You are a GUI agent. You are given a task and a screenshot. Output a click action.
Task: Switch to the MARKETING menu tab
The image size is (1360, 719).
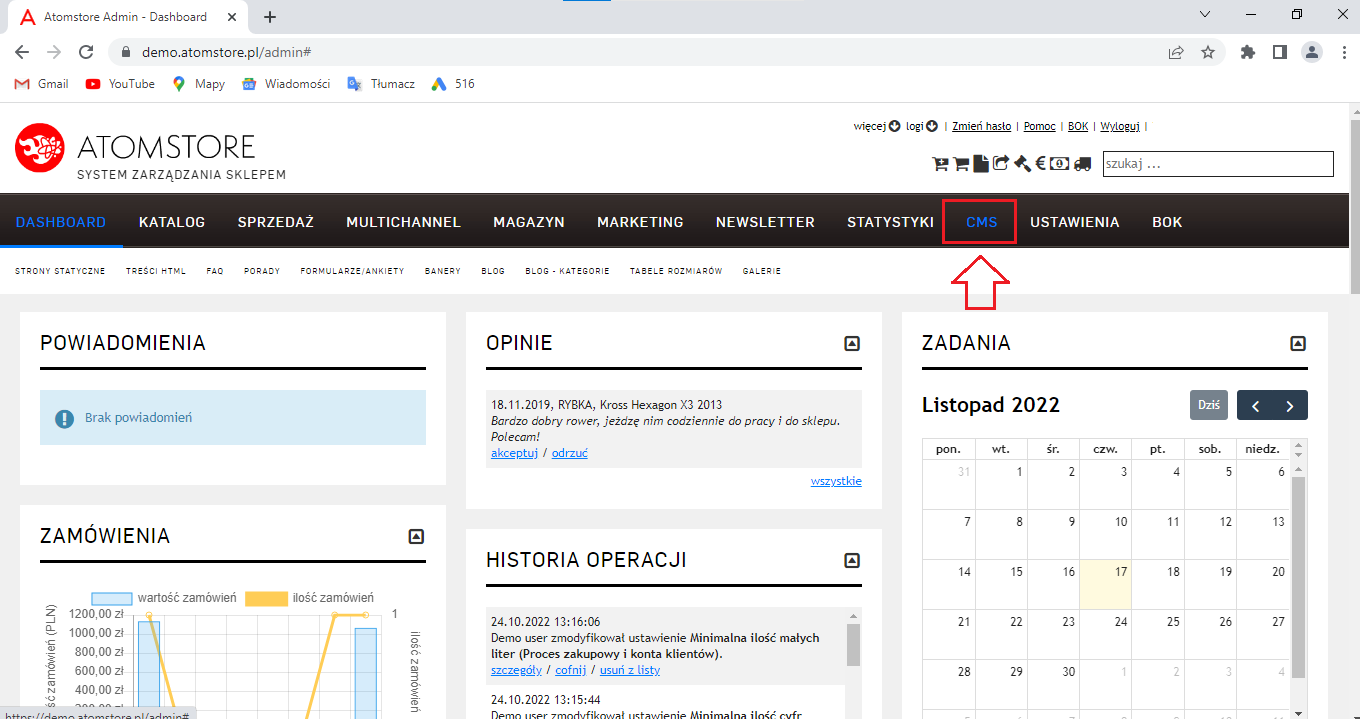[x=640, y=222]
